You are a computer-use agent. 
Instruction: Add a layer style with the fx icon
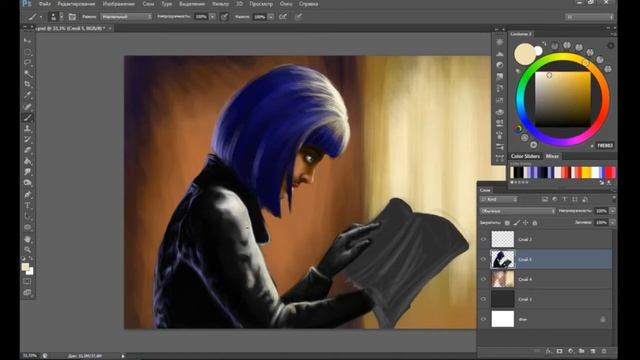(x=548, y=351)
